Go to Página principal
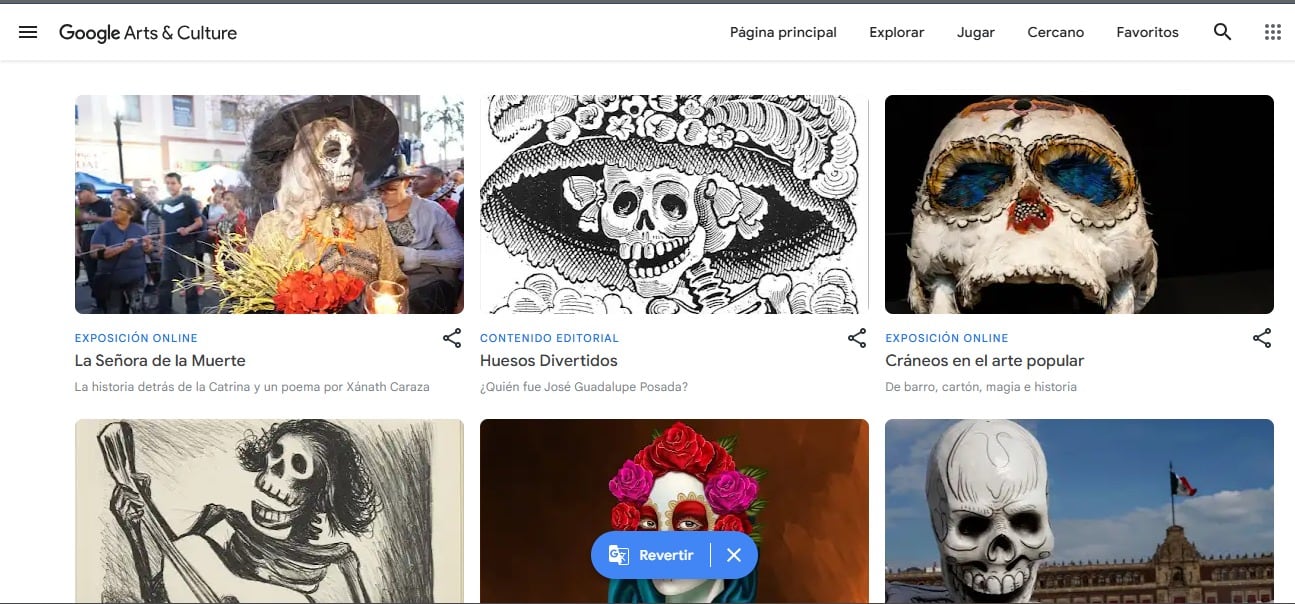 (783, 32)
